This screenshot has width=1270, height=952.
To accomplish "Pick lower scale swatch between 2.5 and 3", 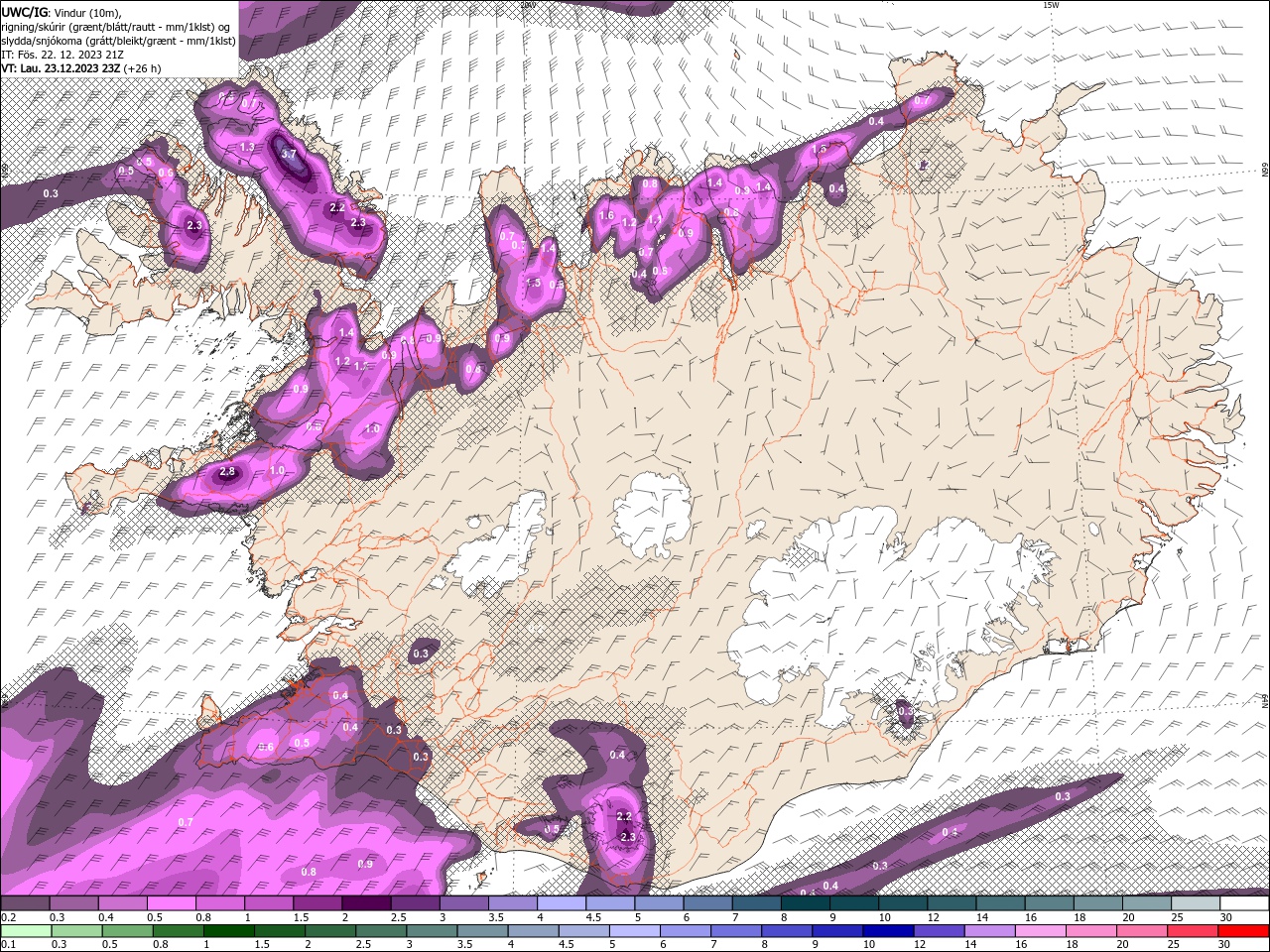I will point(380,931).
